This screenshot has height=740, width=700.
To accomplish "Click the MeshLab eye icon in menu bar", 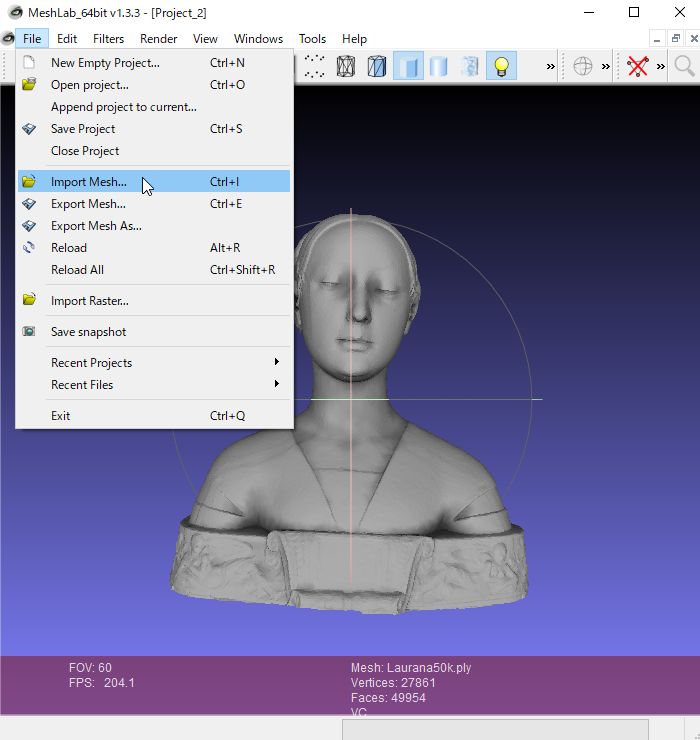I will tap(8, 38).
